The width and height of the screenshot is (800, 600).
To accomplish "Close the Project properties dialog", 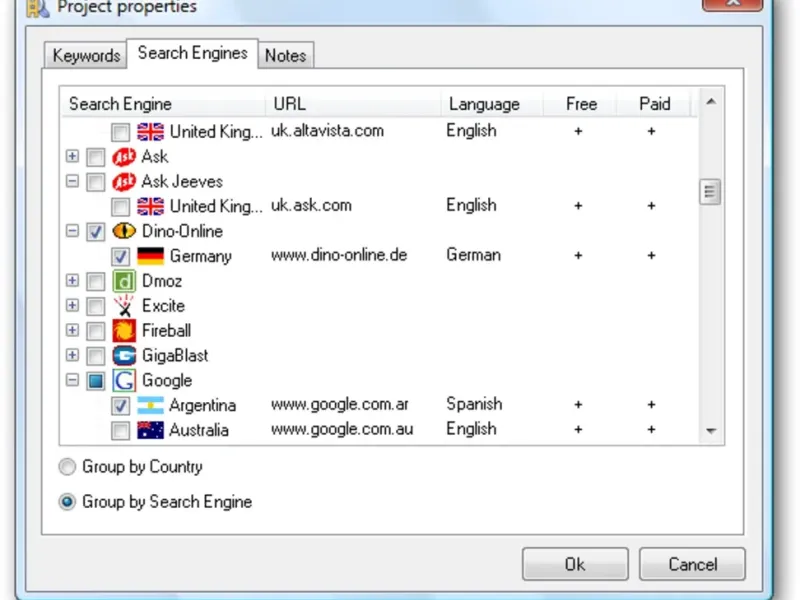I will tap(733, 4).
